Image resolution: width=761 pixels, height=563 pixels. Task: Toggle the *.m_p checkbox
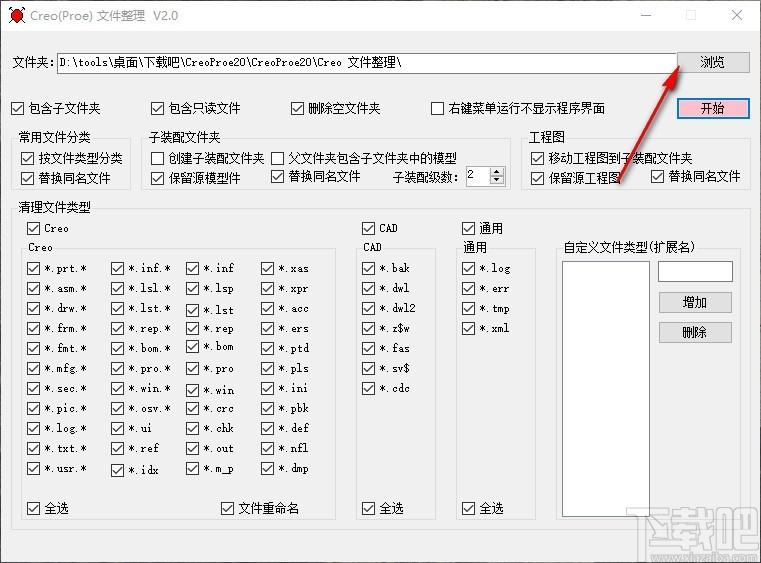(193, 468)
